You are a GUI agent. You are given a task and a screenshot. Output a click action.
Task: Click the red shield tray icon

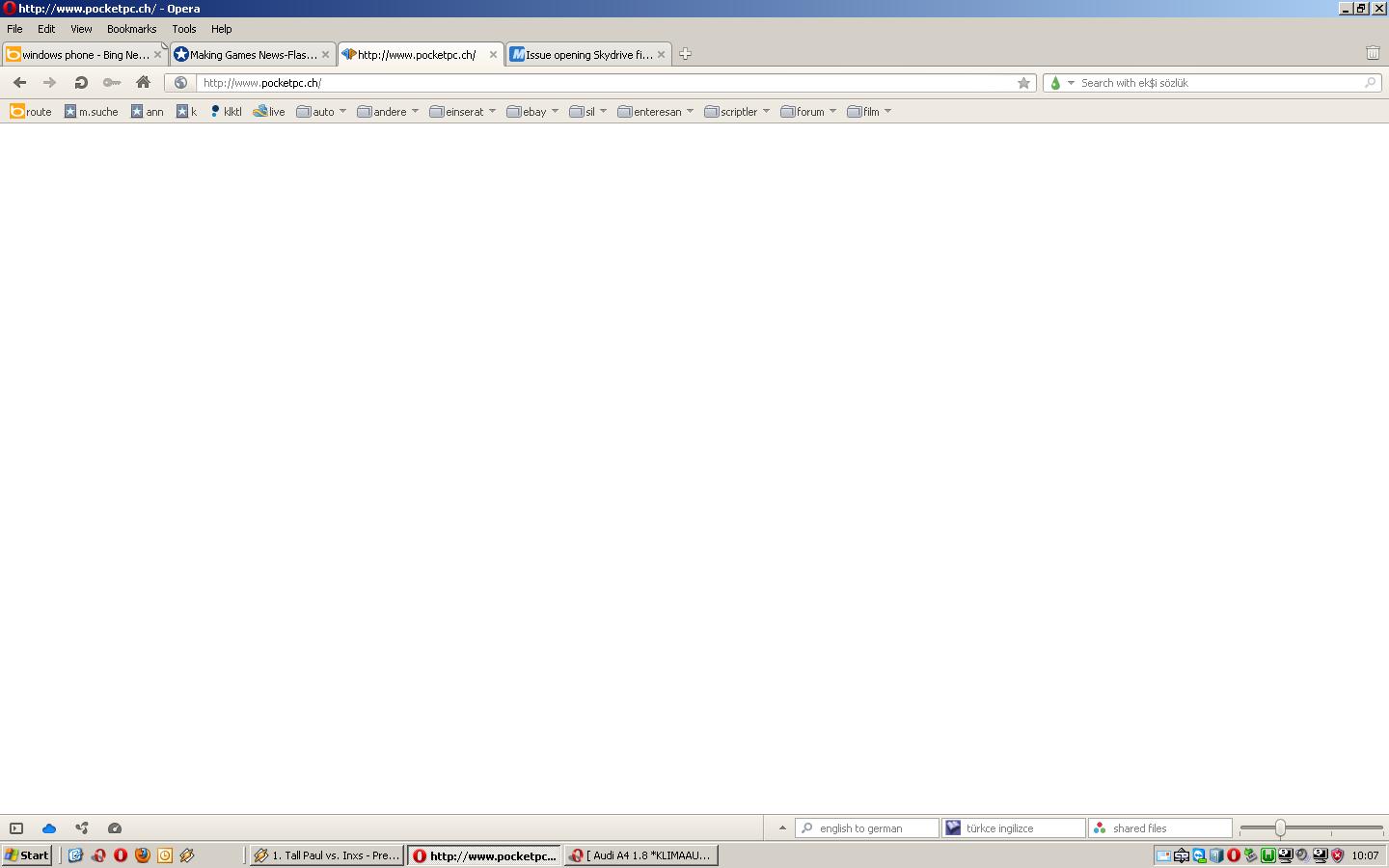[1338, 855]
